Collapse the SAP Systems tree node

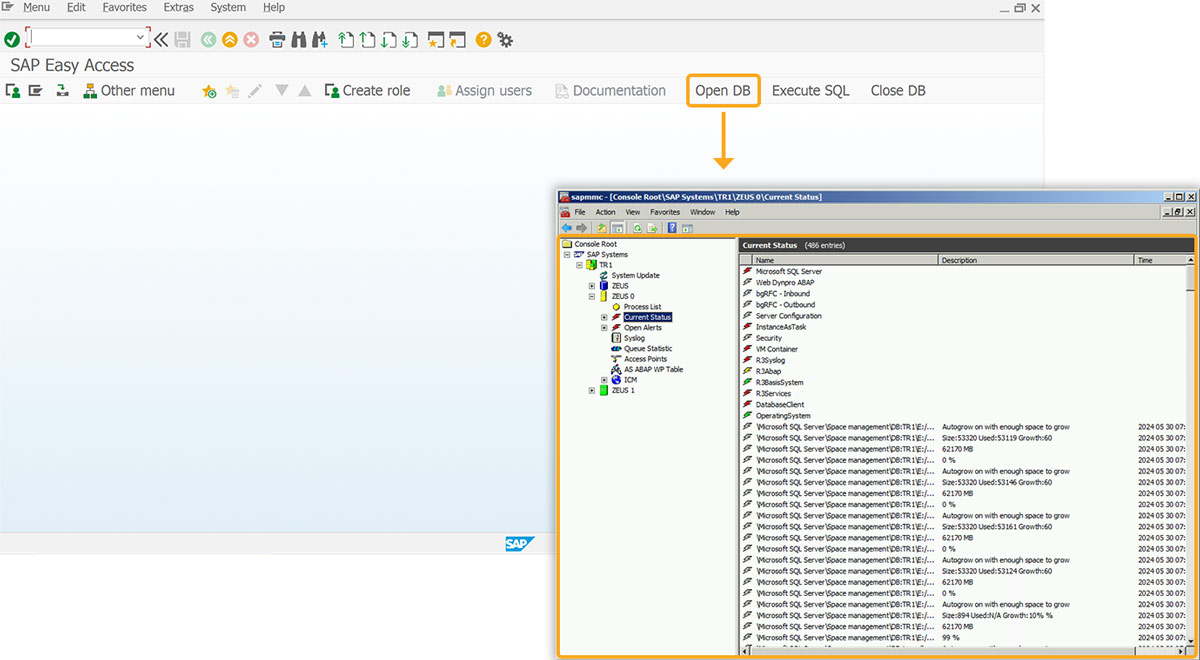567,255
